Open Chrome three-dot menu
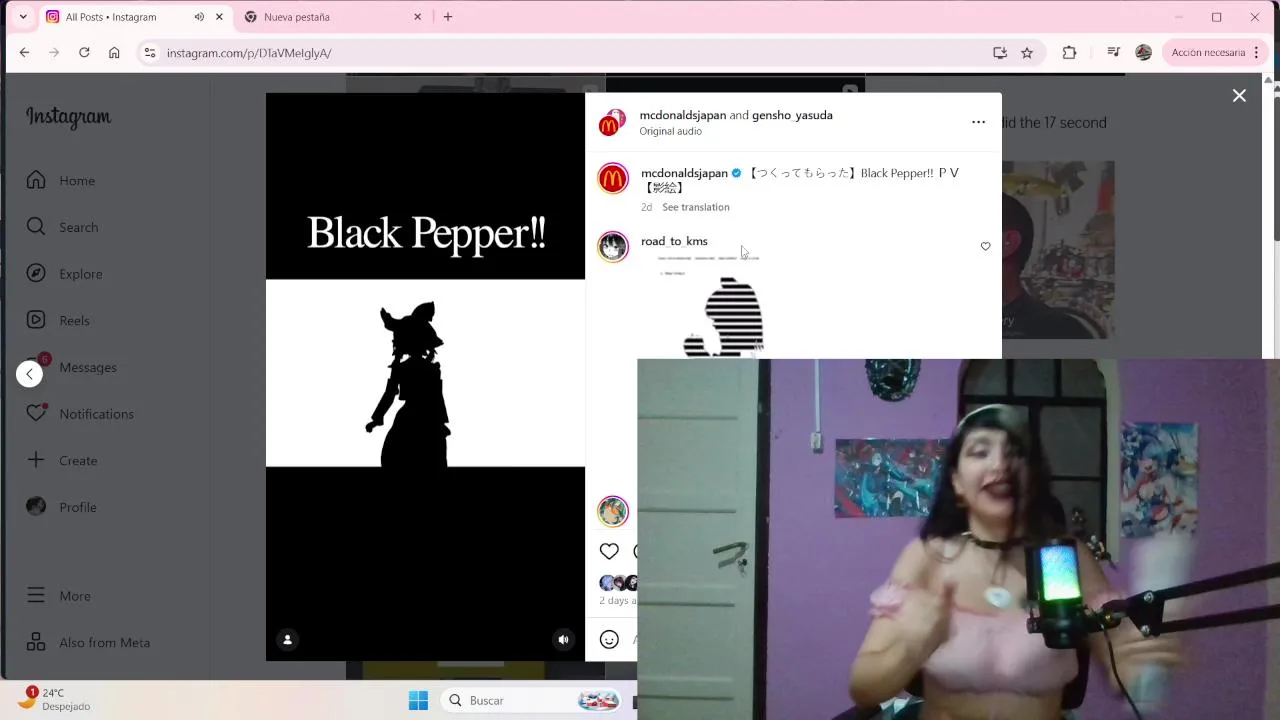Image resolution: width=1280 pixels, height=720 pixels. [x=1256, y=53]
